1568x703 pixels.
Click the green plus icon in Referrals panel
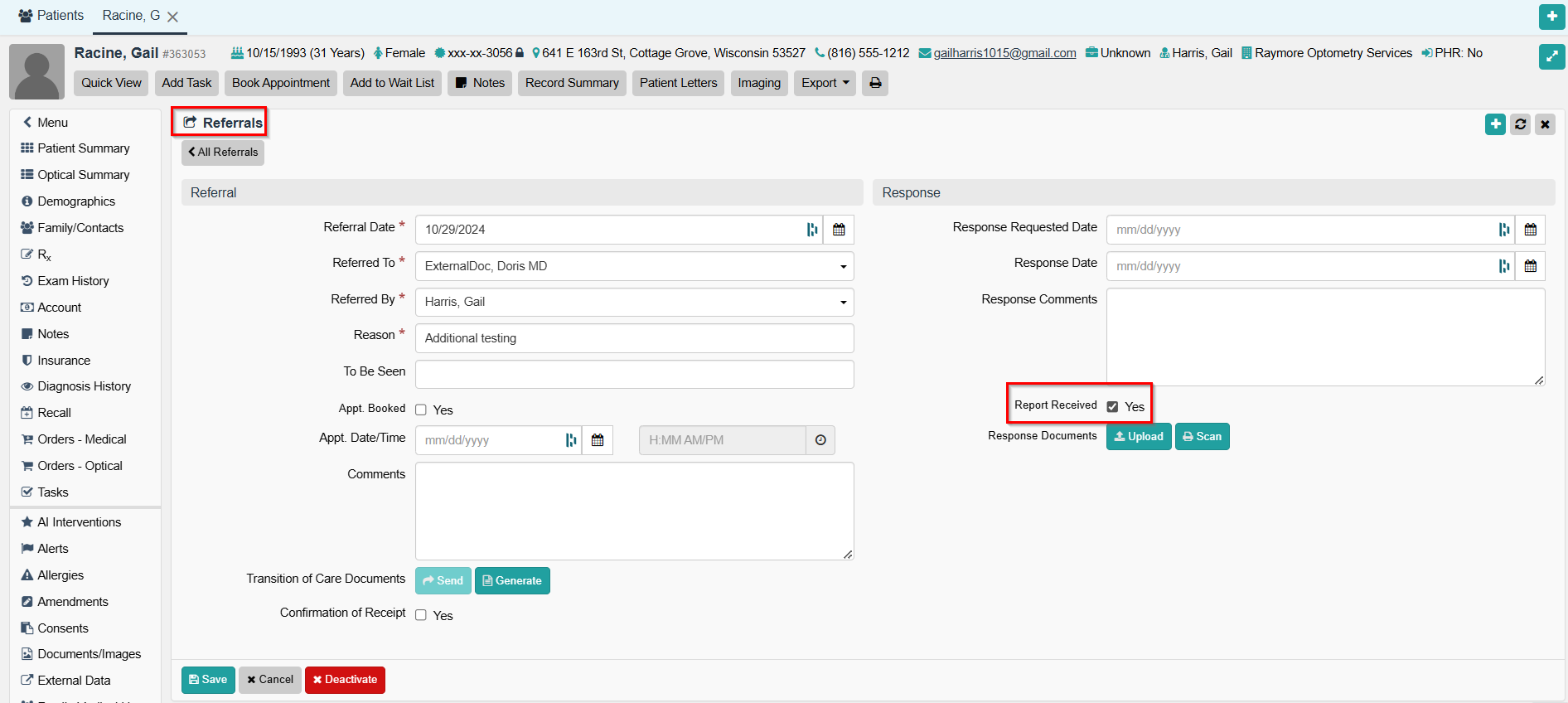tap(1495, 124)
